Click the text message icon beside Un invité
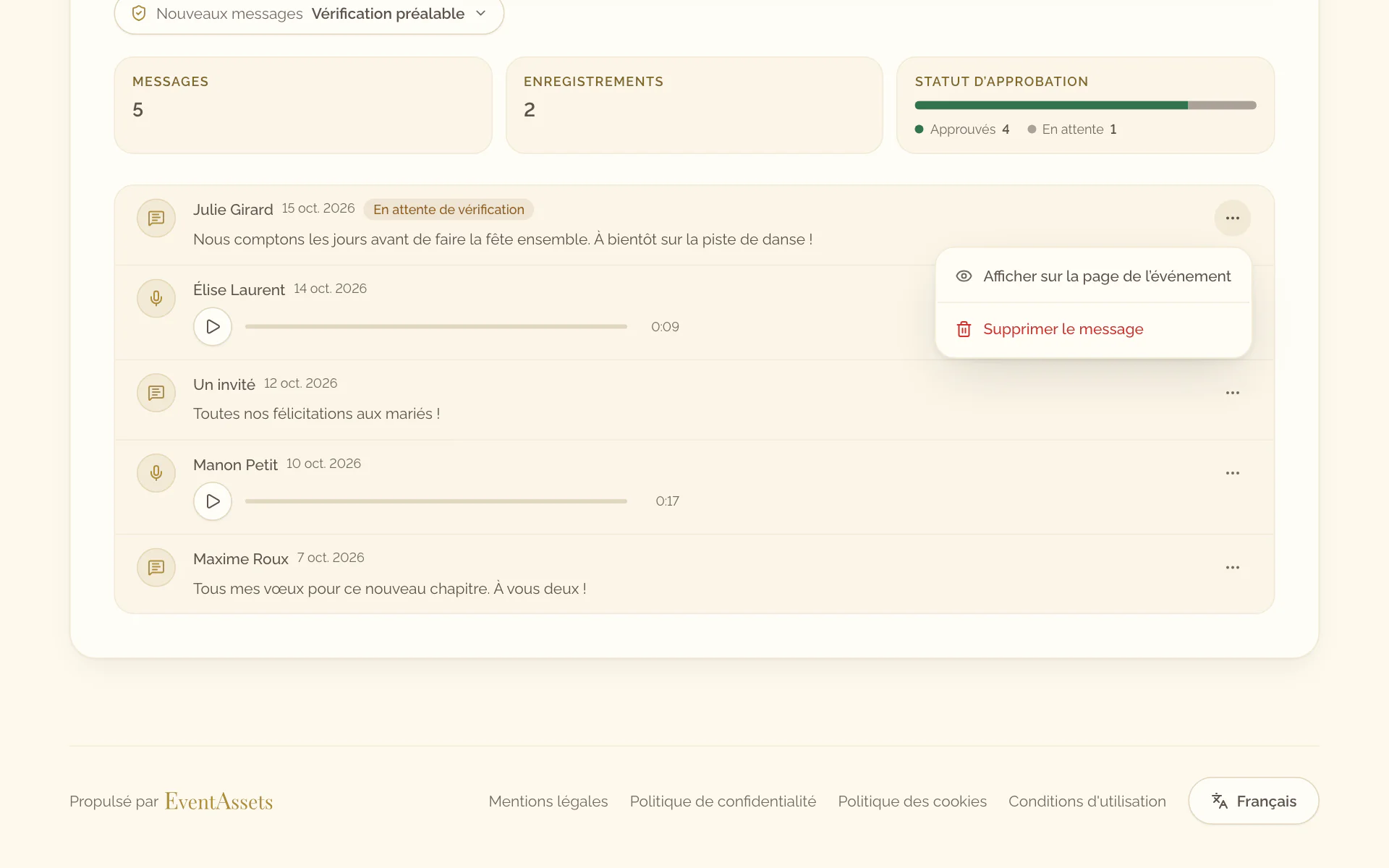1389x868 pixels. pos(156,393)
